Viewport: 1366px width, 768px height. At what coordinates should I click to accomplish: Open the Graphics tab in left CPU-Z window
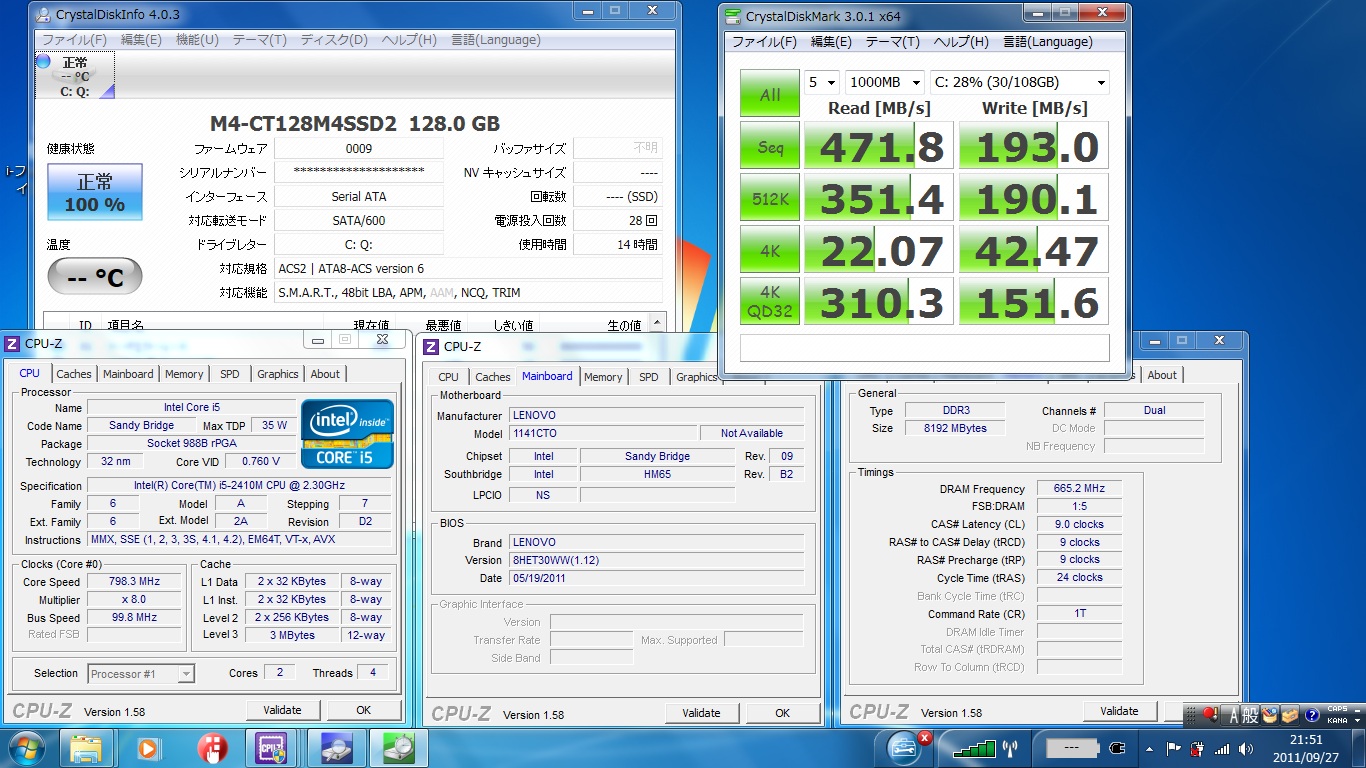(277, 374)
